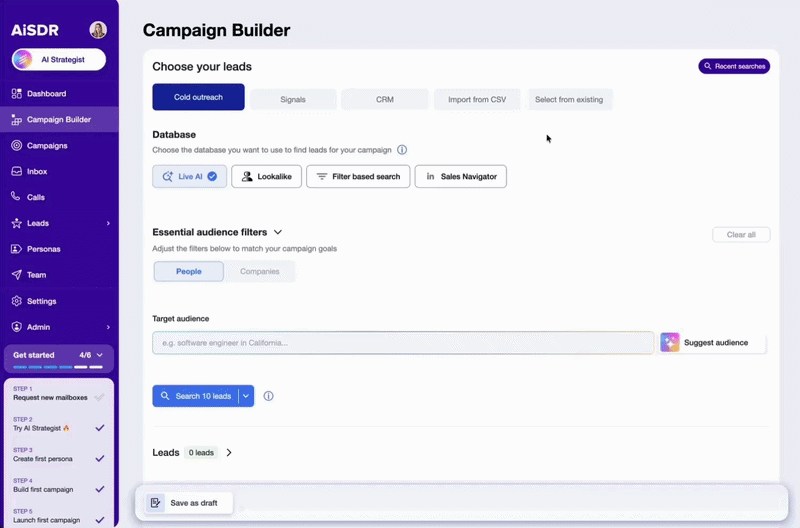
Task: Click the Target audience input field
Action: (x=403, y=343)
